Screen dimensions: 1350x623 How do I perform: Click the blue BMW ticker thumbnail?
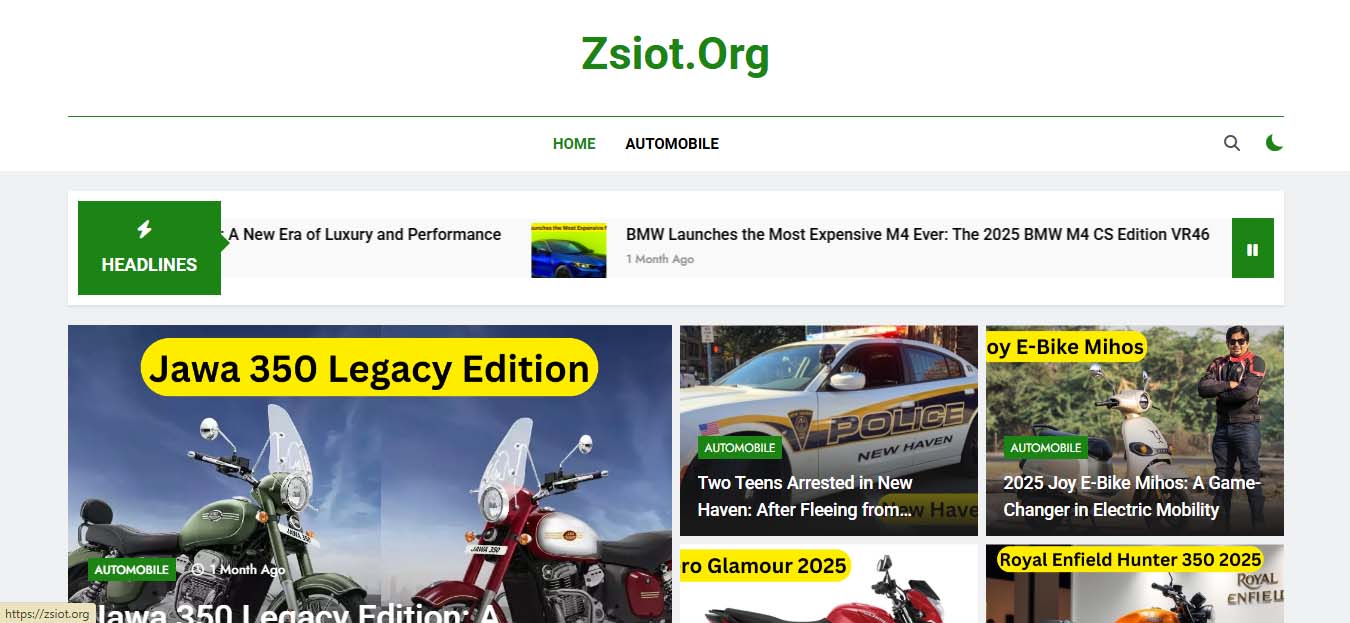tap(568, 250)
